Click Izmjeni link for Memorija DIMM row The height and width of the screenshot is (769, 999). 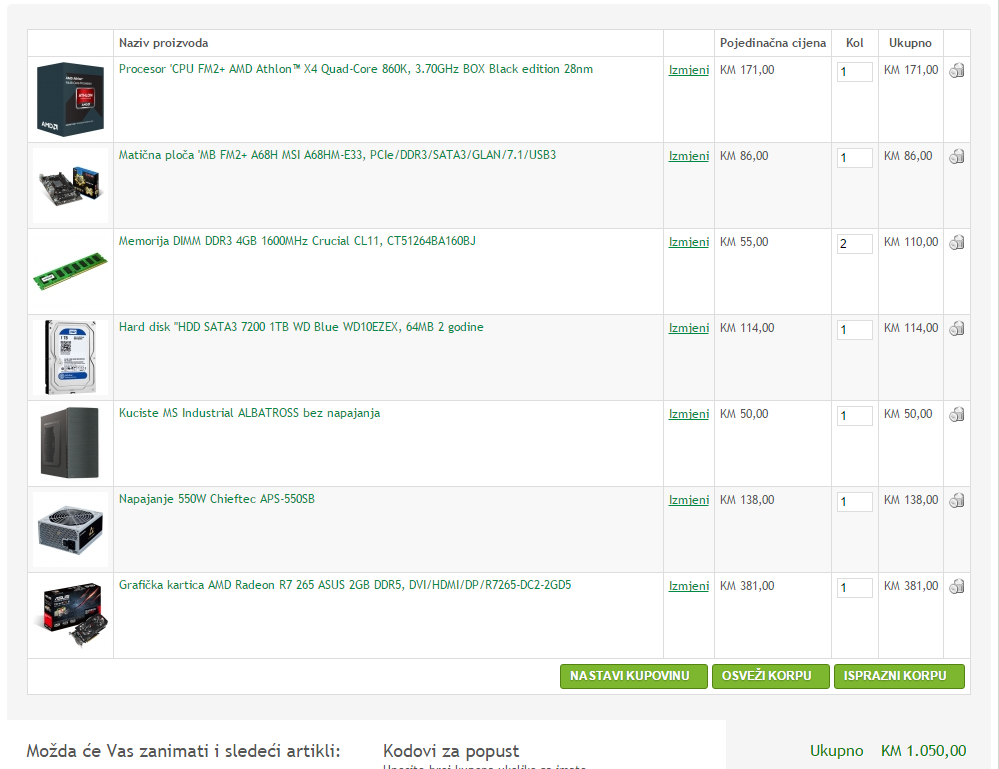tap(689, 242)
